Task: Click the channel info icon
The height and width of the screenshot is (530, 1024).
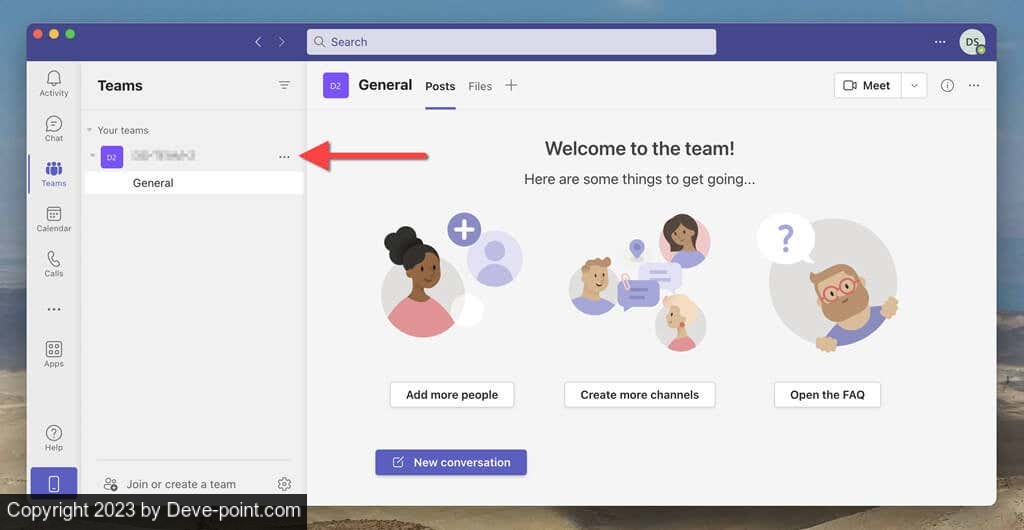Action: 947,86
